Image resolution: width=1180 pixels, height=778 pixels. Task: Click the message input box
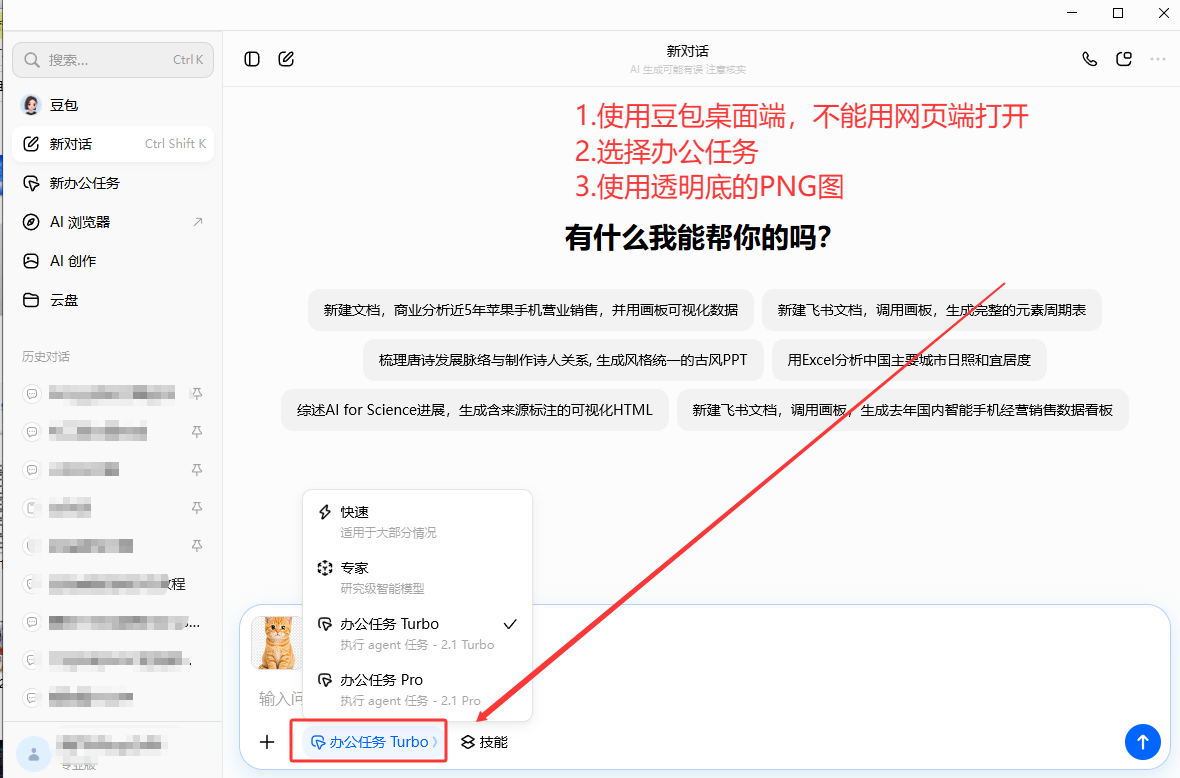pos(704,699)
